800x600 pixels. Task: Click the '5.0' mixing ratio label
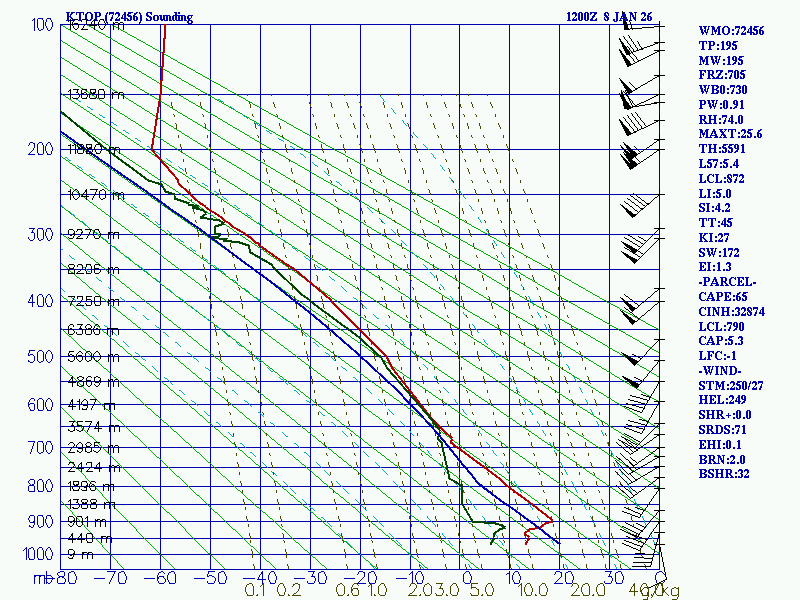point(482,591)
